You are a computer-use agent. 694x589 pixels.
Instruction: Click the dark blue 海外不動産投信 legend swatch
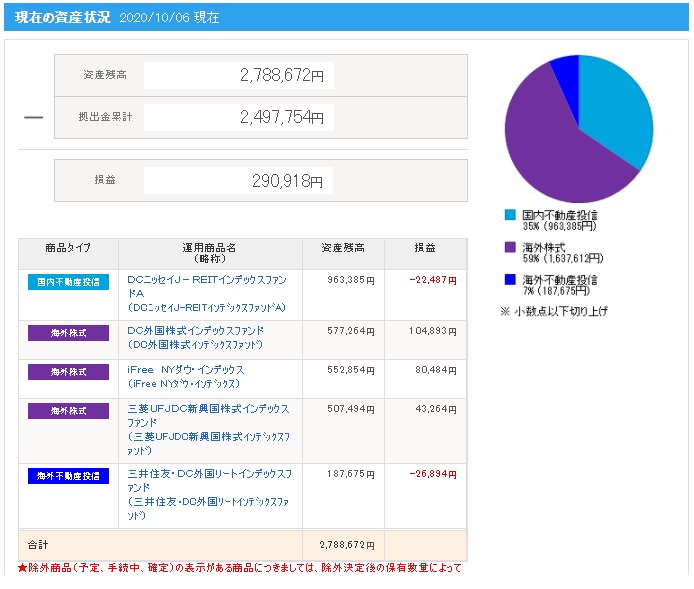tap(510, 279)
